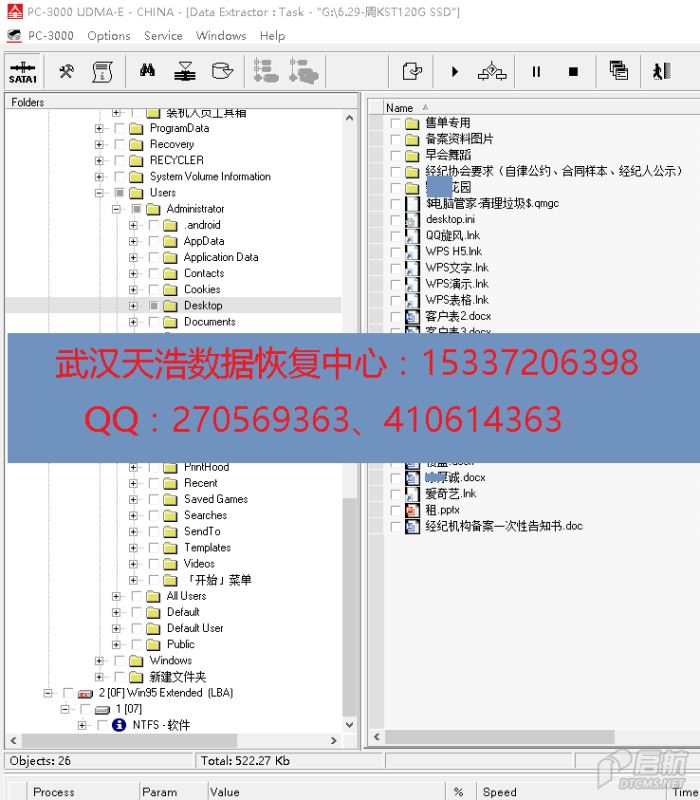The image size is (700, 800).
Task: Open the hammer and wrench tools icon
Action: 66,72
